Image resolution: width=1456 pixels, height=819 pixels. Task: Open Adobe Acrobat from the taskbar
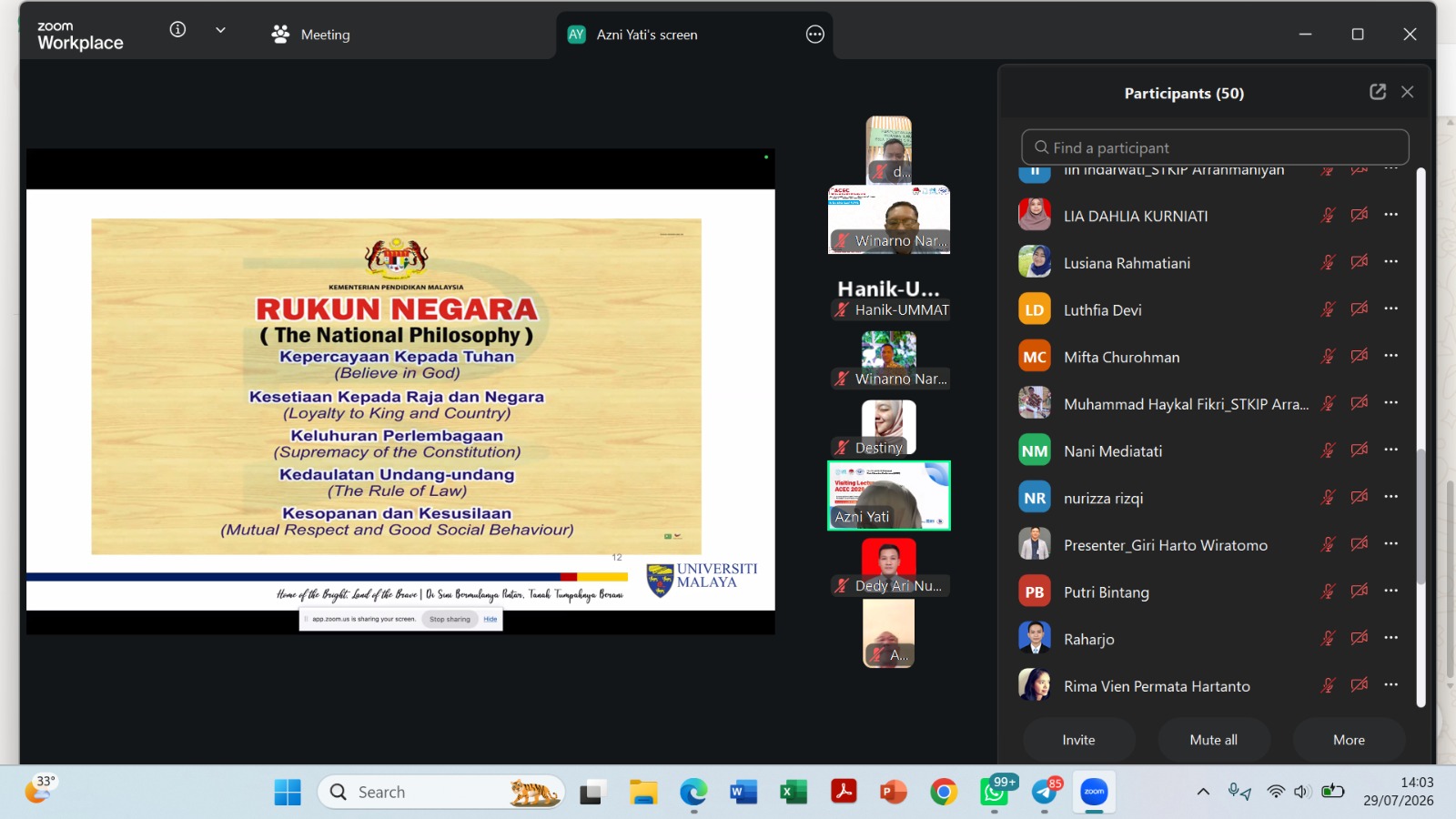[x=844, y=793]
